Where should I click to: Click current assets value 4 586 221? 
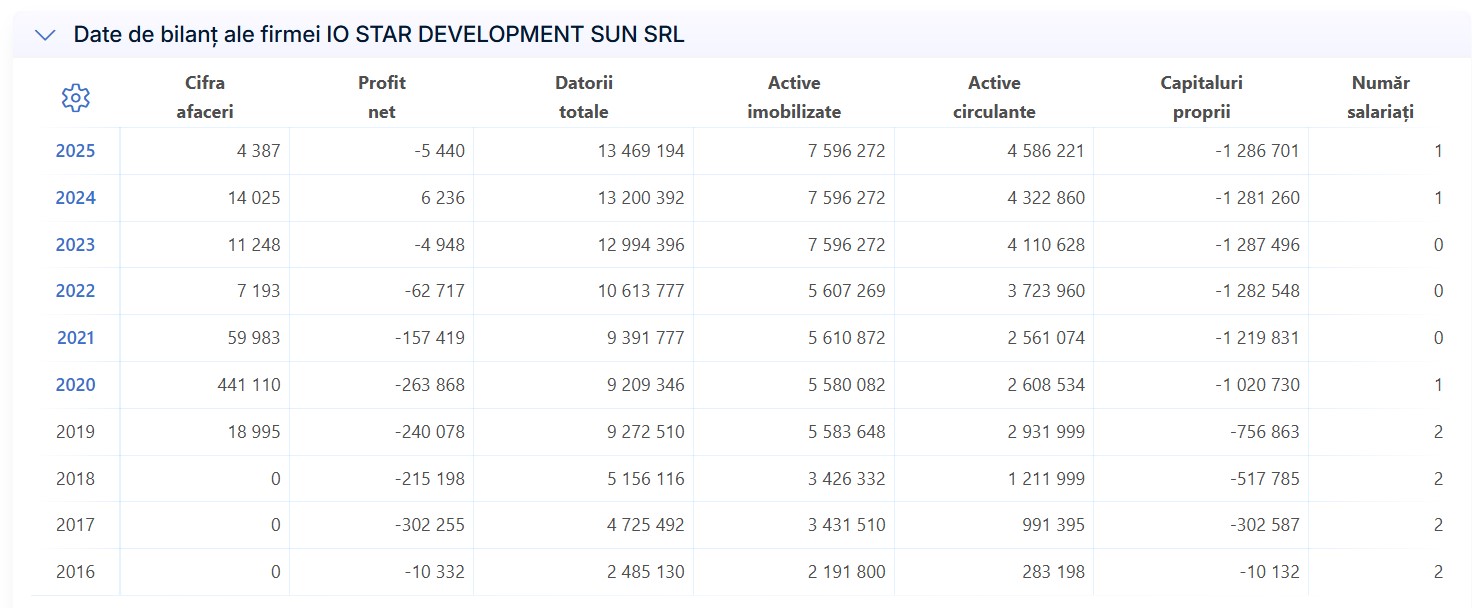1046,151
